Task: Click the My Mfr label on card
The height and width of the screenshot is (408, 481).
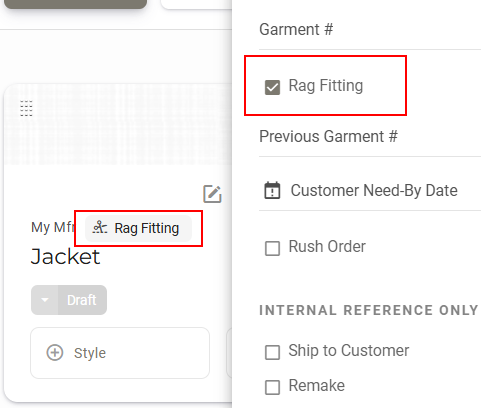Action: click(53, 227)
